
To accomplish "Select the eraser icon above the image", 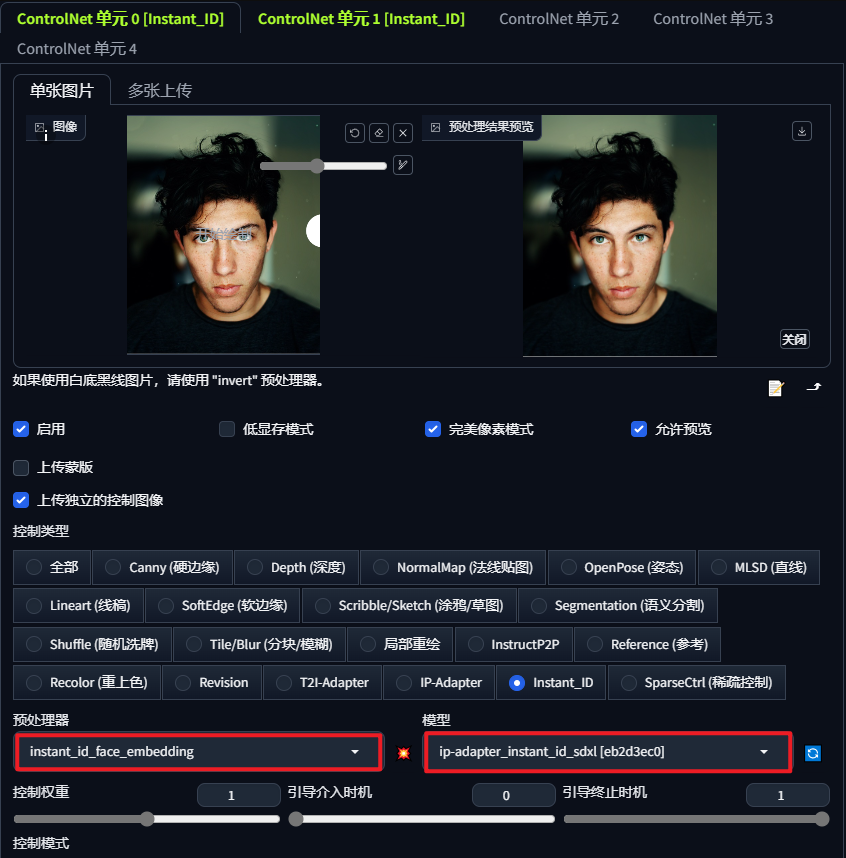I will click(379, 133).
